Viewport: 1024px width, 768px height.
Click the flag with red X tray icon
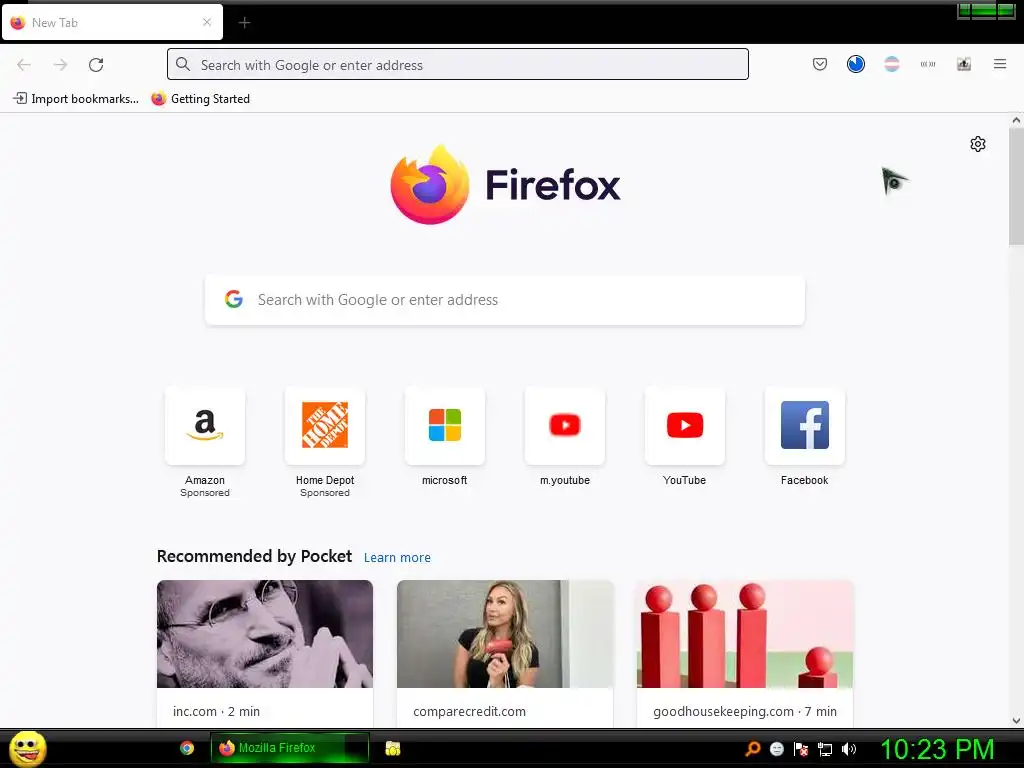801,749
